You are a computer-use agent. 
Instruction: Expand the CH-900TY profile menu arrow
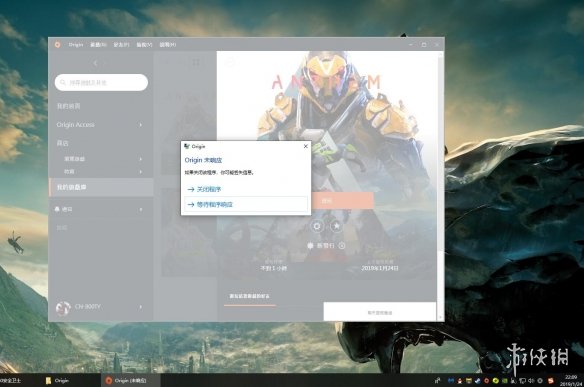tap(140, 307)
